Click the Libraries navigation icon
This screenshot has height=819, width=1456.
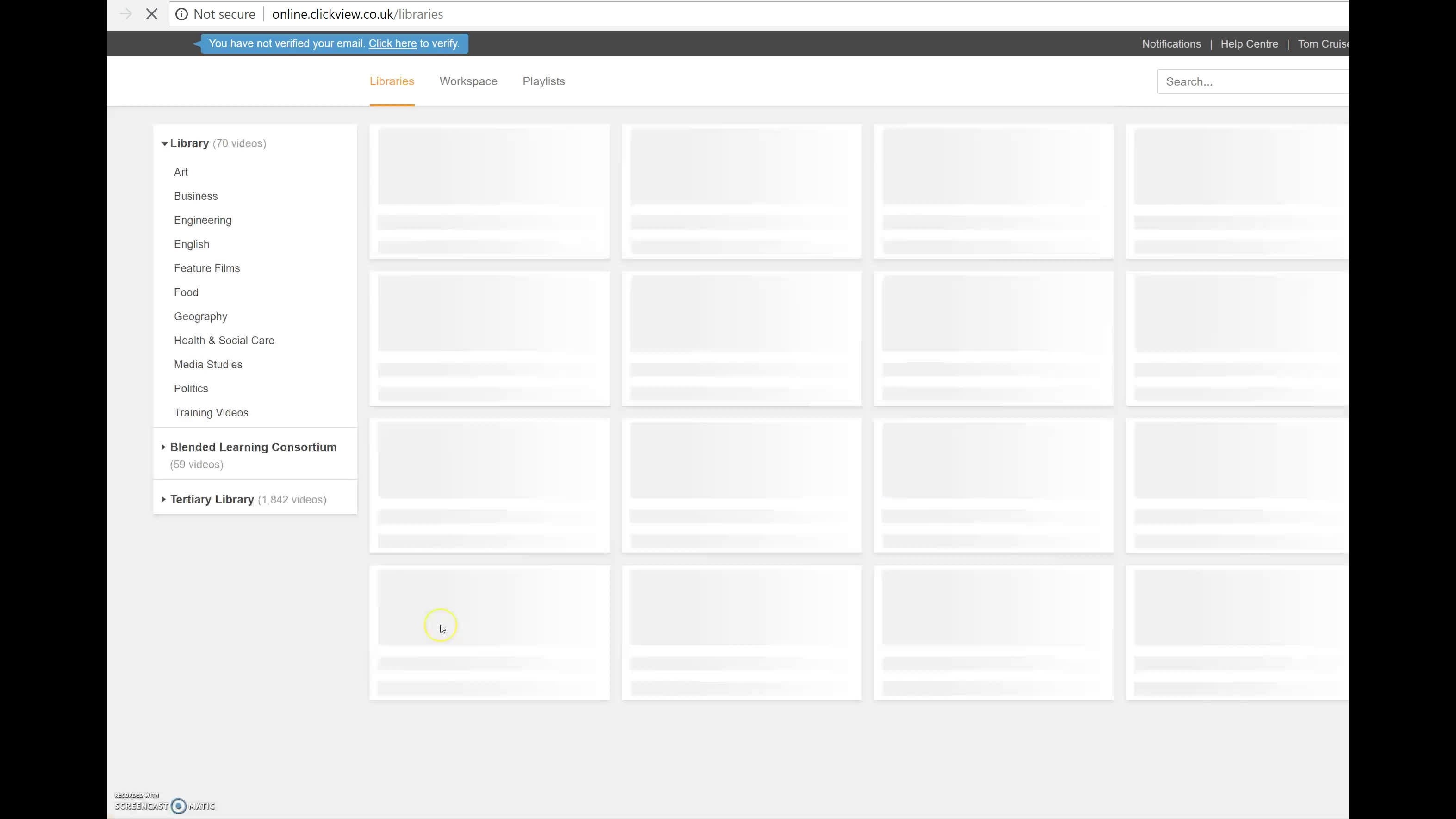391,81
